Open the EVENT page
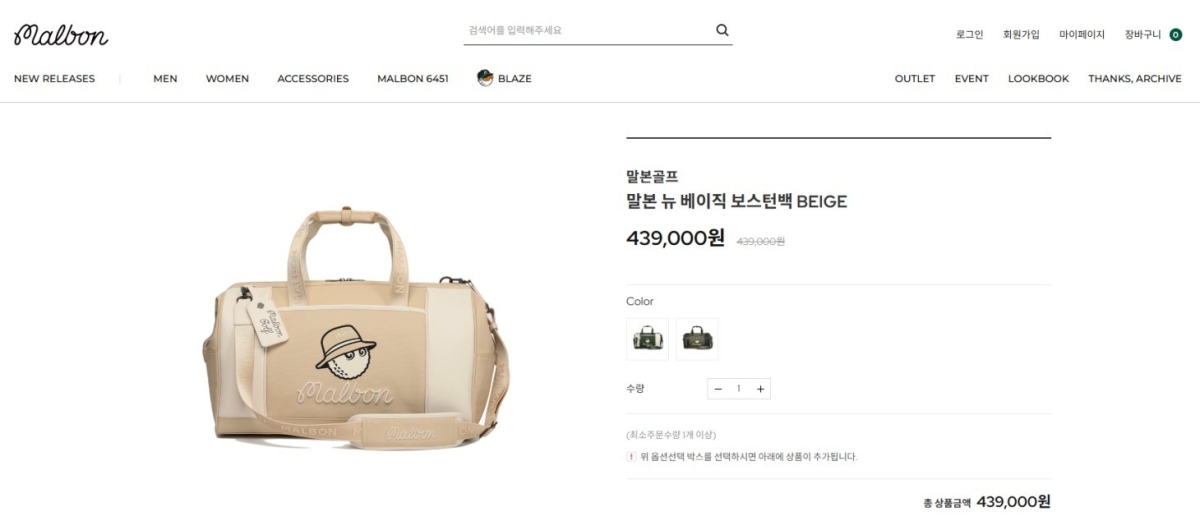Image resolution: width=1200 pixels, height=526 pixels. tap(971, 79)
